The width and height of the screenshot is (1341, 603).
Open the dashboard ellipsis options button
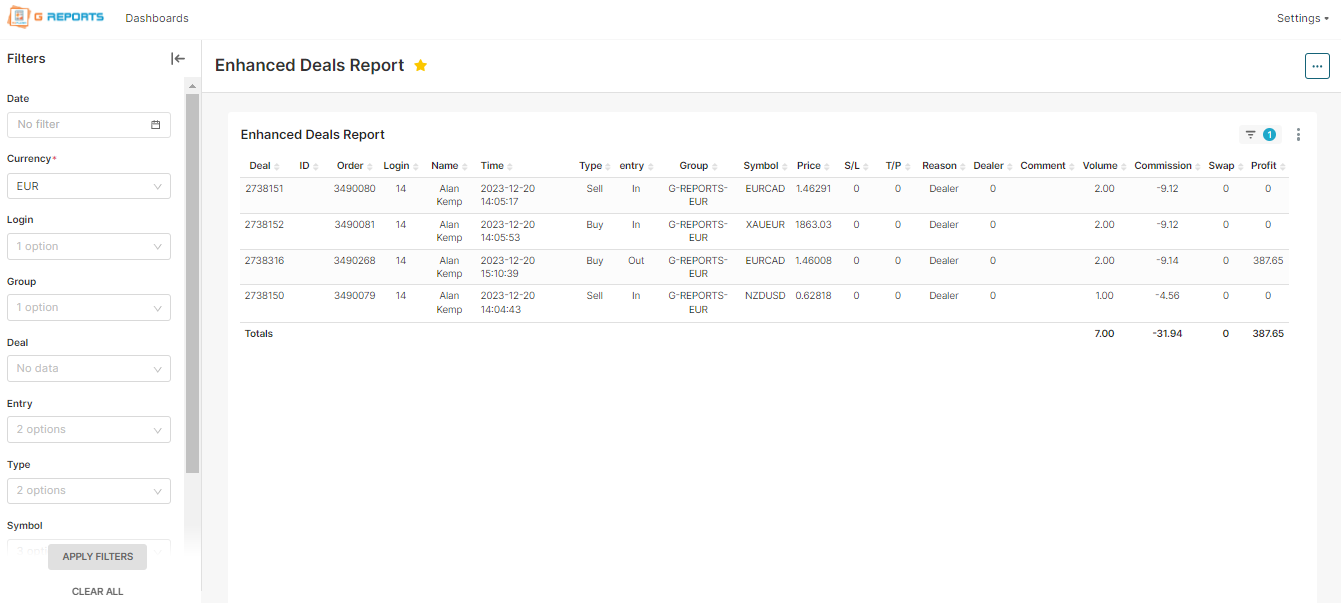[1317, 66]
